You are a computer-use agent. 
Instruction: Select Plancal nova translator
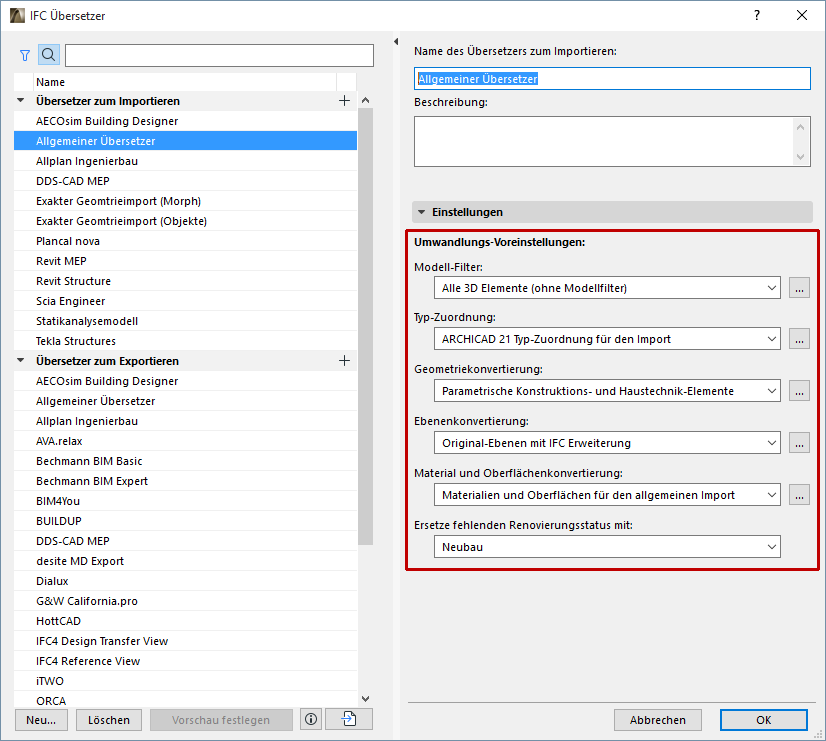[185, 241]
